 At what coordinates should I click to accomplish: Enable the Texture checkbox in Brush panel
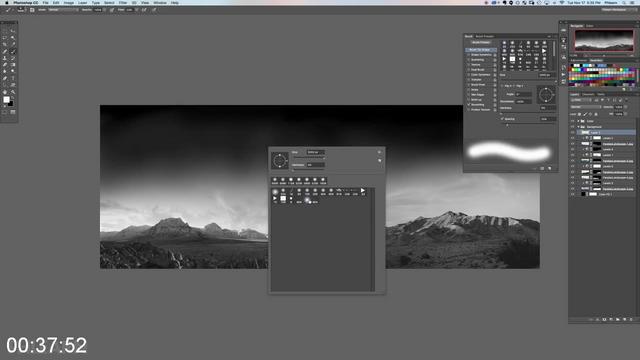click(468, 65)
